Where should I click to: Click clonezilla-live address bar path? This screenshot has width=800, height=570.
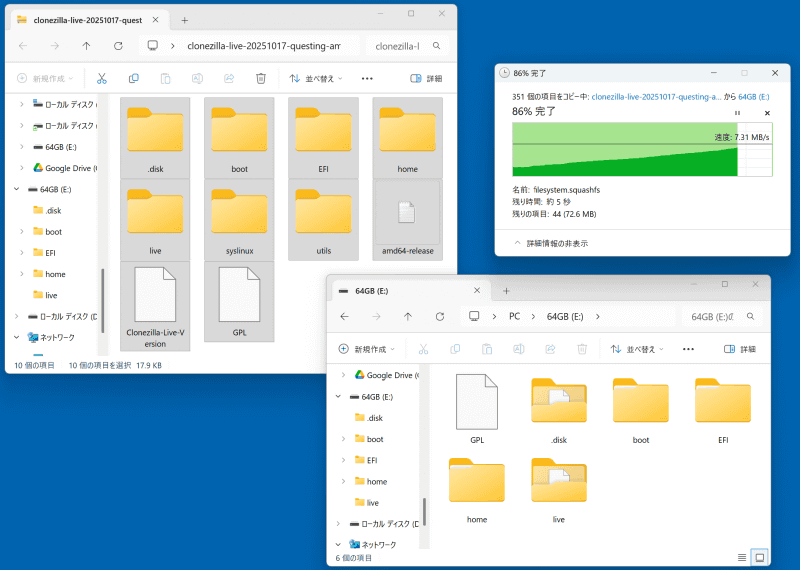pyautogui.click(x=264, y=46)
